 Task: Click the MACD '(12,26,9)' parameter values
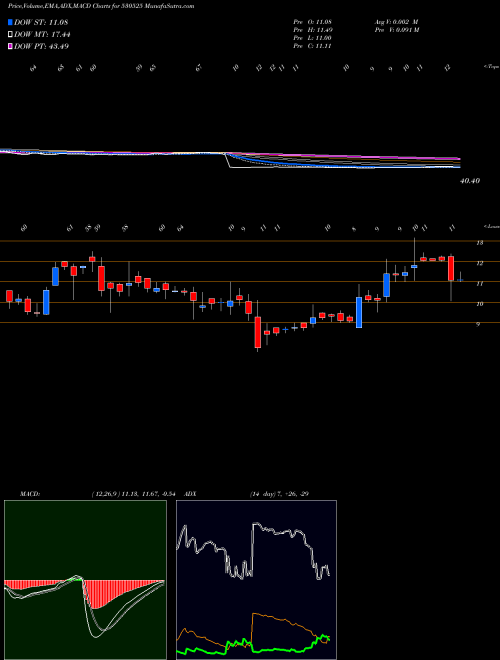[136, 494]
